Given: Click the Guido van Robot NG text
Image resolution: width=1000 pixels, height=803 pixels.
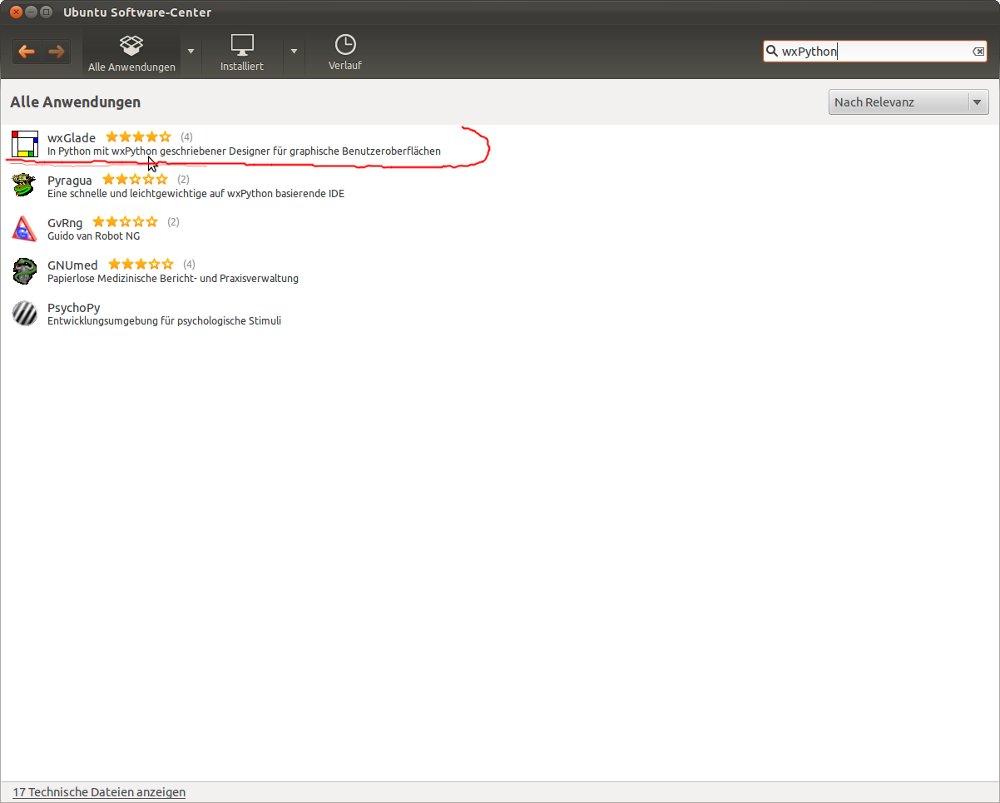Looking at the screenshot, I should pyautogui.click(x=94, y=236).
